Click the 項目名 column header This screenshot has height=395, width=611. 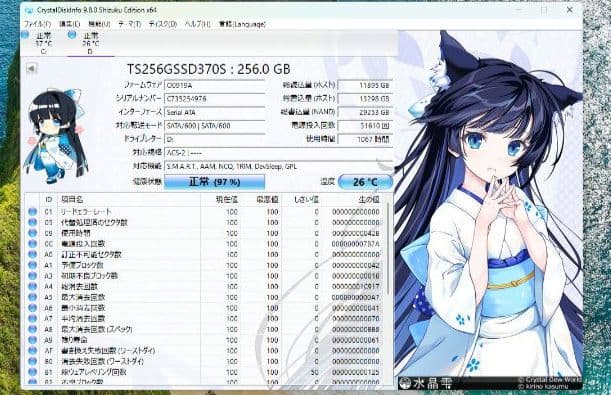coord(129,199)
